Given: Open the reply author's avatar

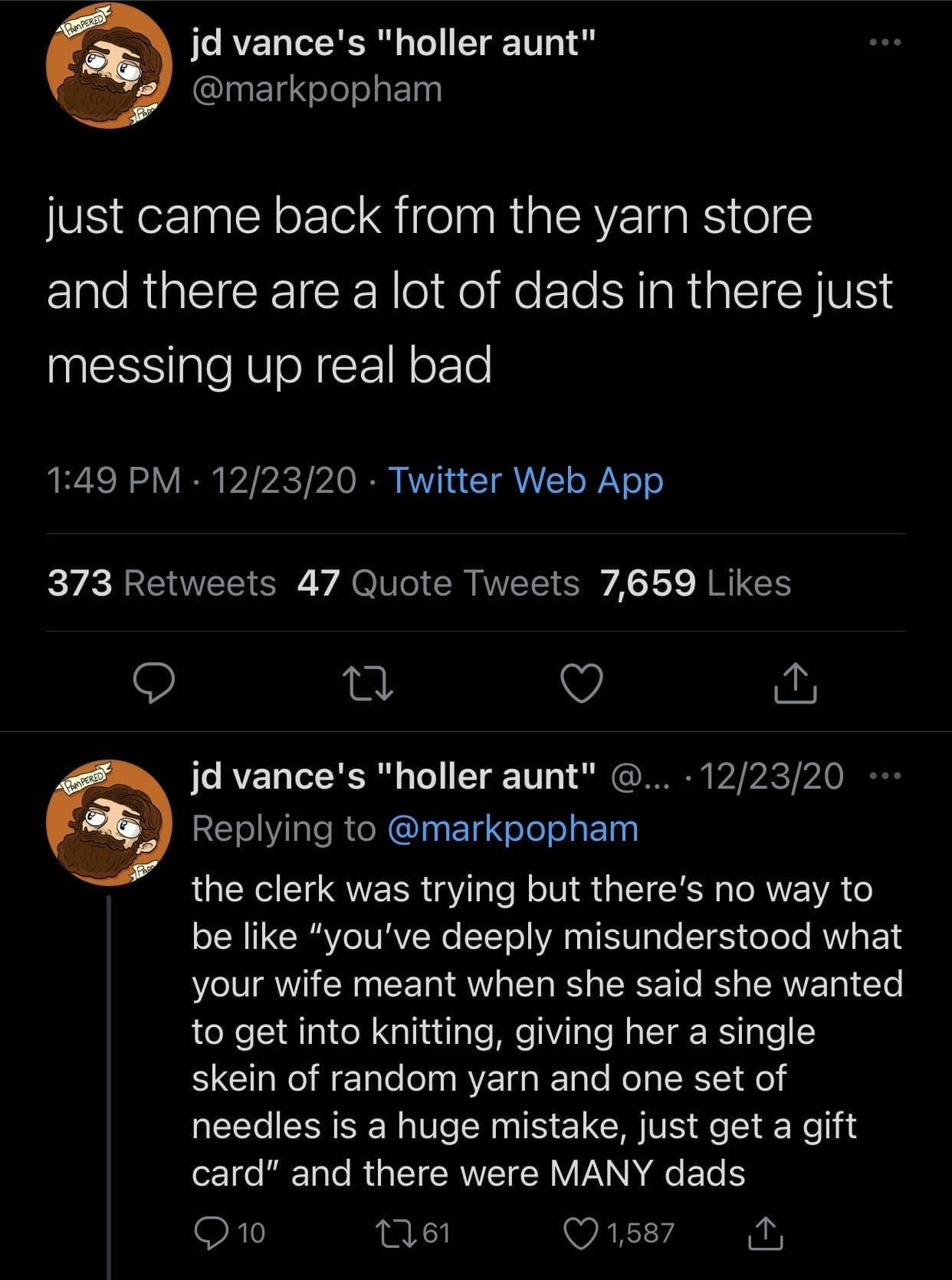Looking at the screenshot, I should [108, 822].
